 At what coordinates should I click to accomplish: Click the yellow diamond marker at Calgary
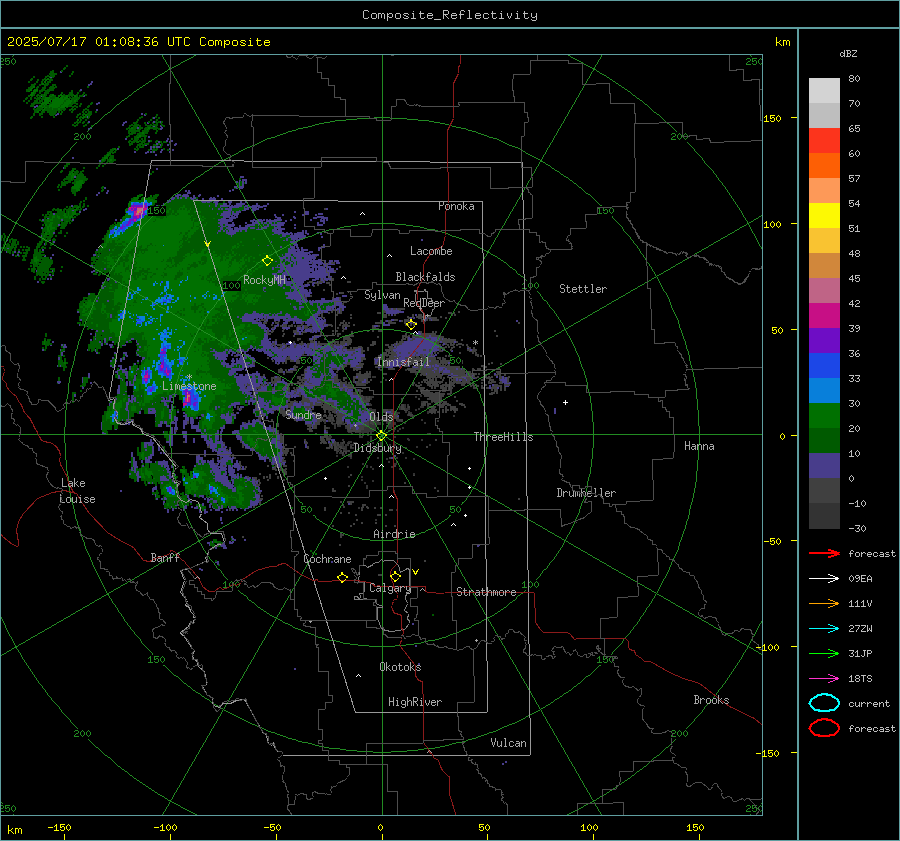[395, 576]
